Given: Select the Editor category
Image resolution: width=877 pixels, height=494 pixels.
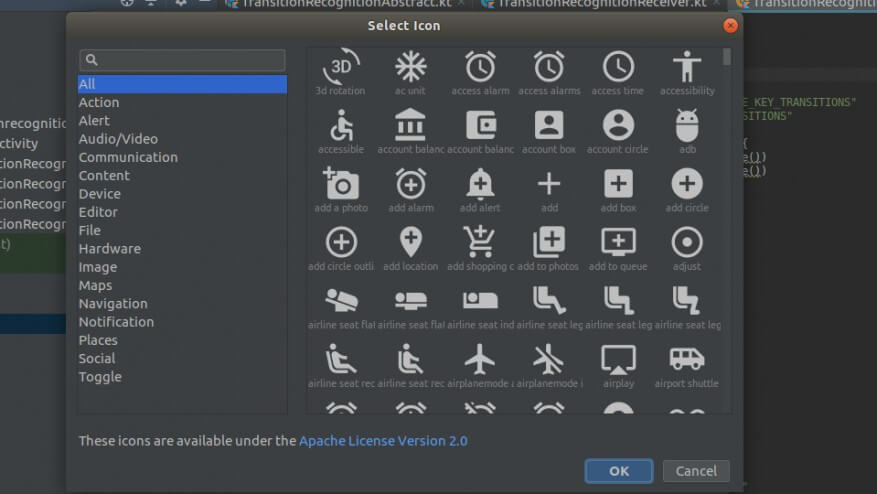Looking at the screenshot, I should coord(182,212).
